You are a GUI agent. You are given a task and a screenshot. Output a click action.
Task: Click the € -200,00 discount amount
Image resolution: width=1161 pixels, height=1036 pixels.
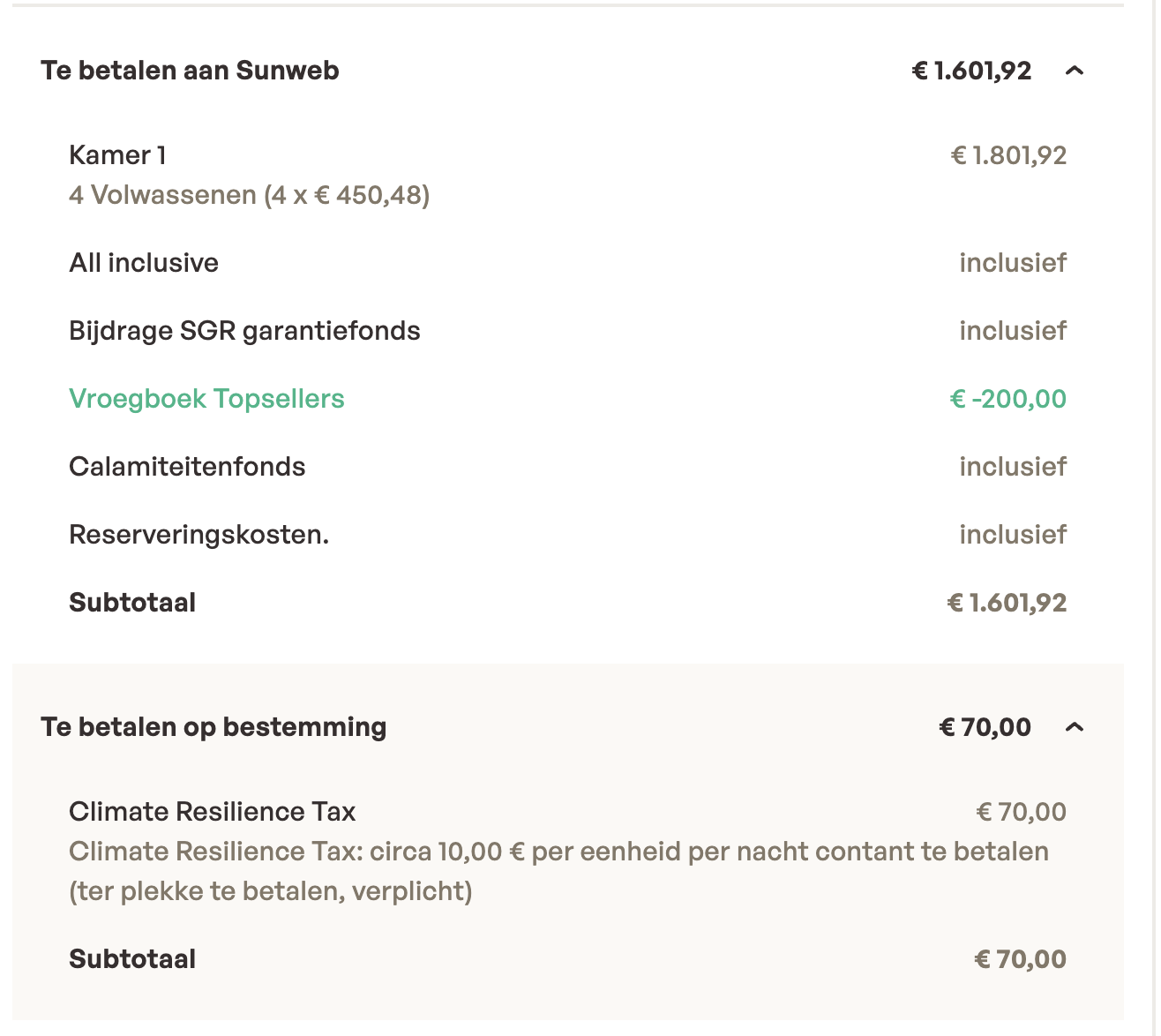point(1007,399)
